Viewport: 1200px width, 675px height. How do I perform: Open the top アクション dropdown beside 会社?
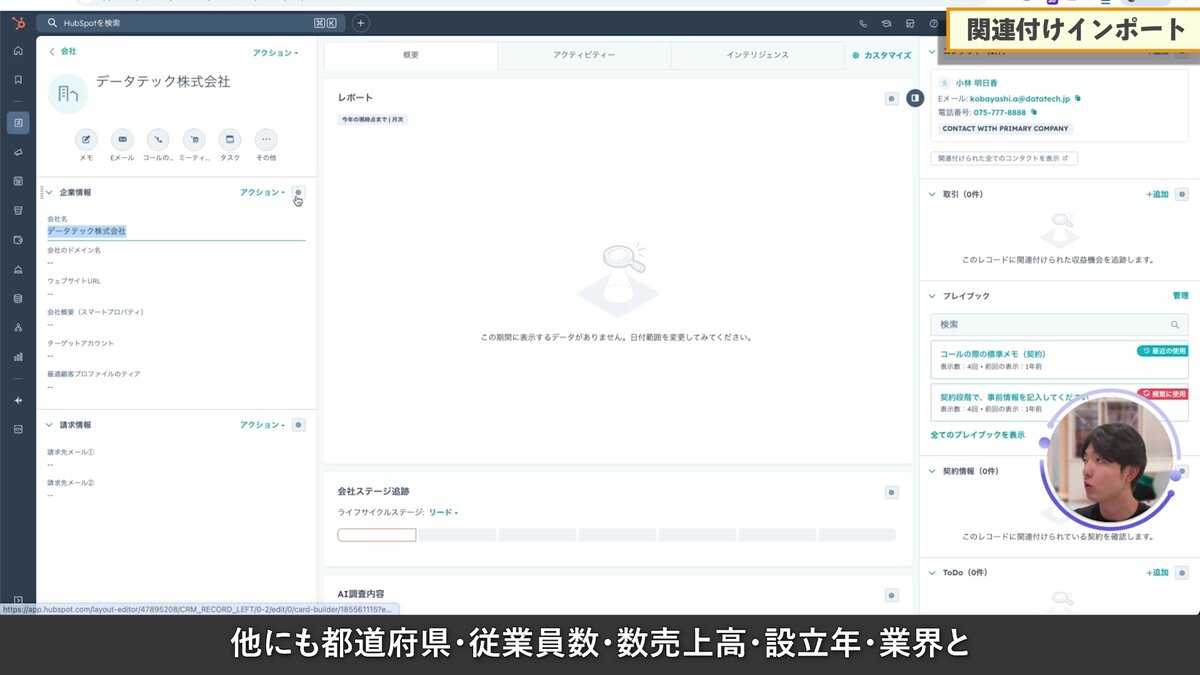click(x=275, y=53)
